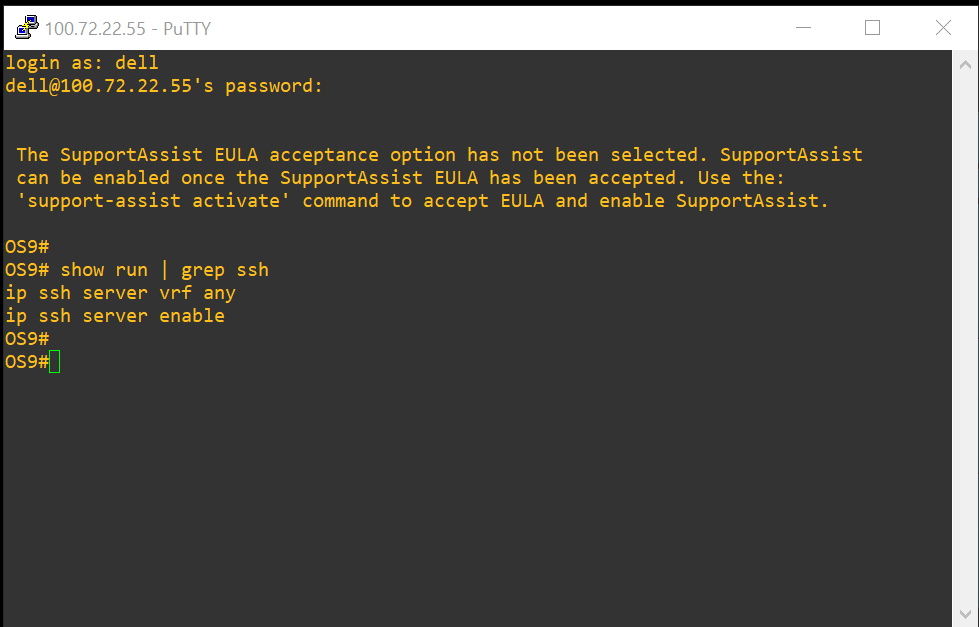Click the first OS9# prompt line

click(x=27, y=246)
